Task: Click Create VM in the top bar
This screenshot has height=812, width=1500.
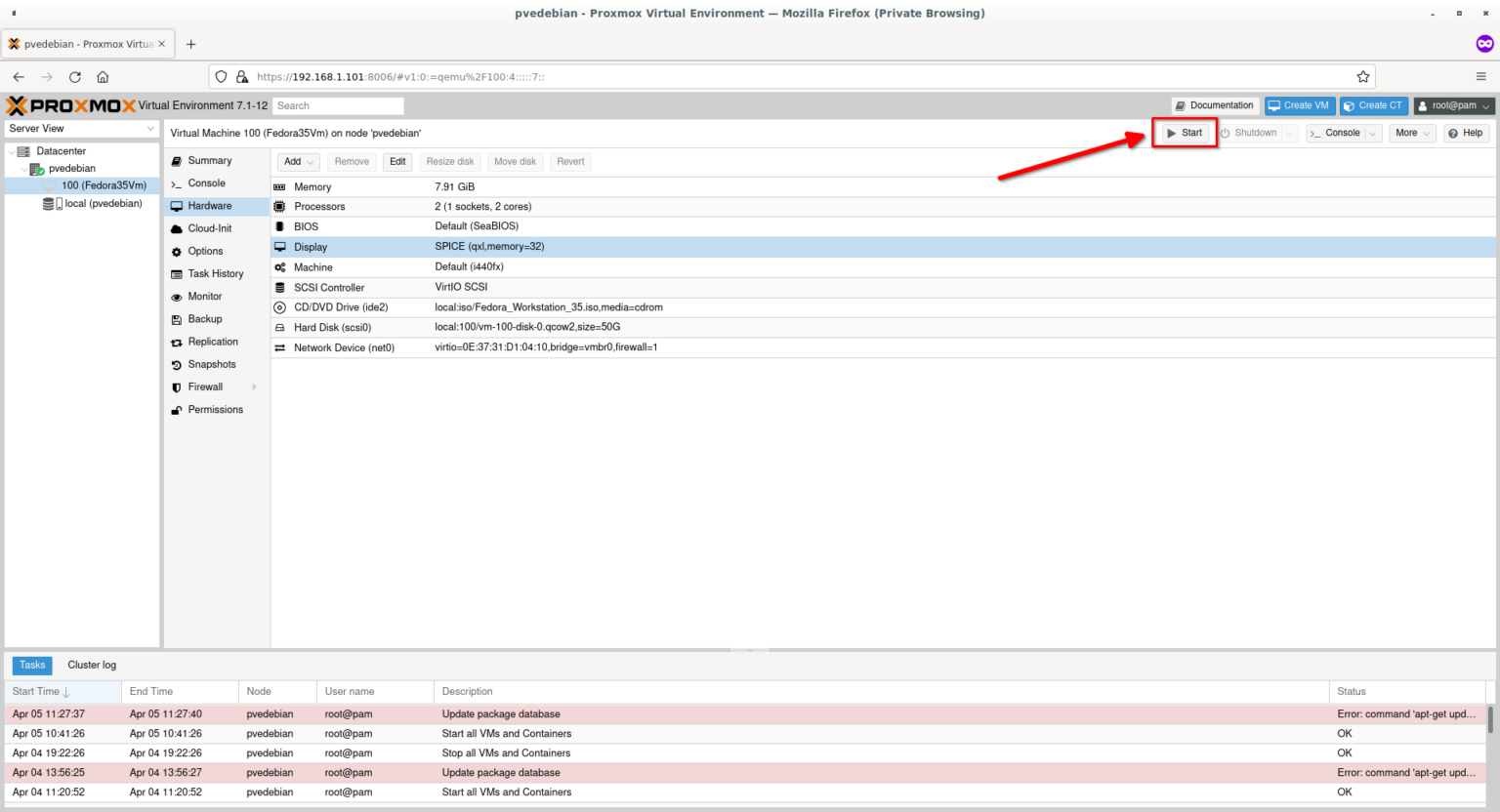Action: (1299, 104)
